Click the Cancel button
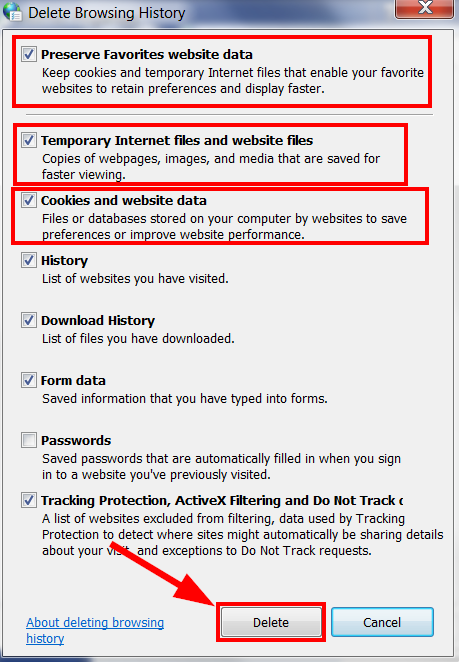The width and height of the screenshot is (459, 662). [383, 622]
